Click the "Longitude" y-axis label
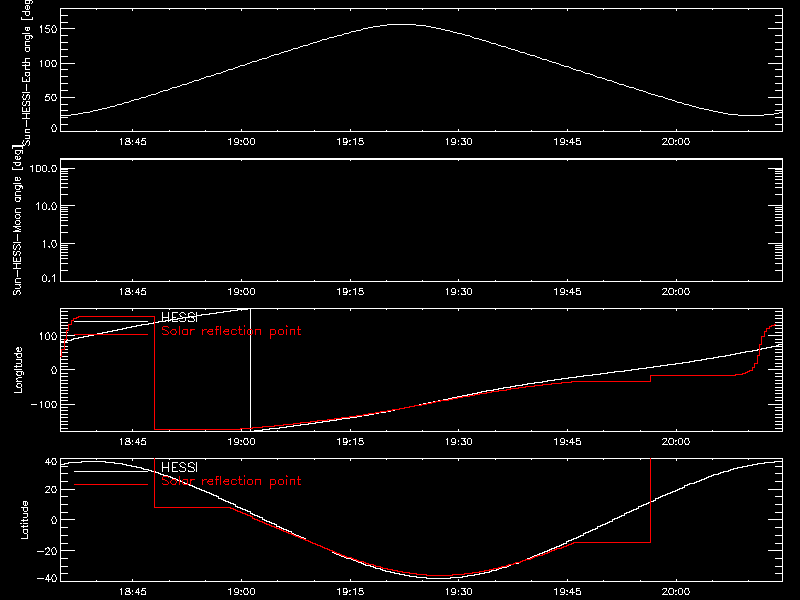 [x=18, y=370]
